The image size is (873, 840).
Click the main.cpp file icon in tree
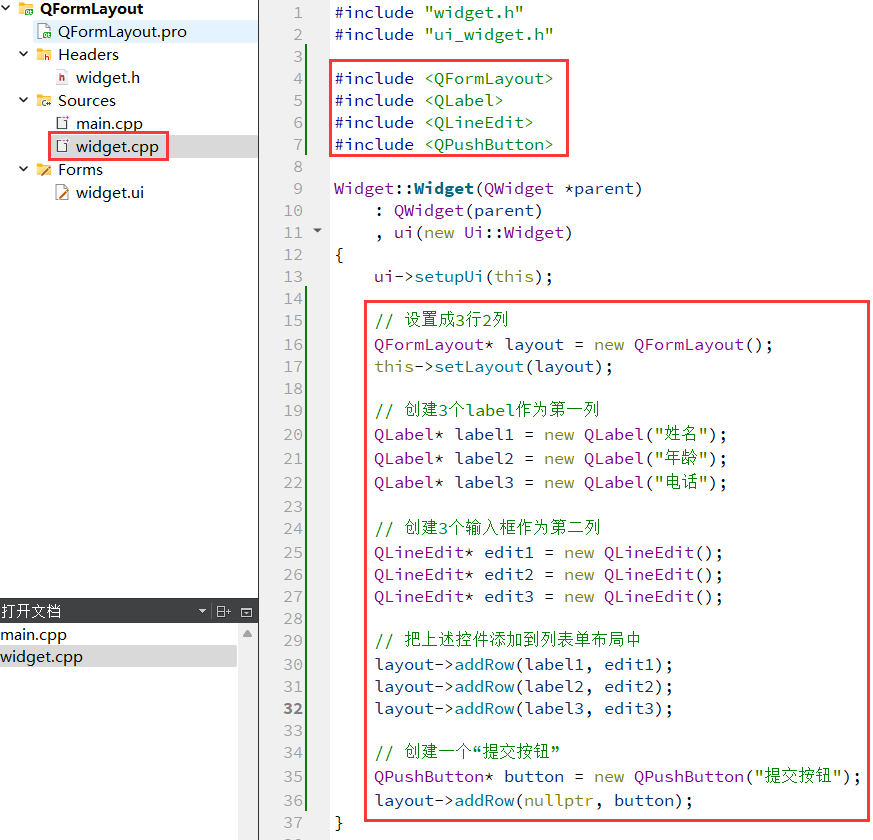(62, 123)
